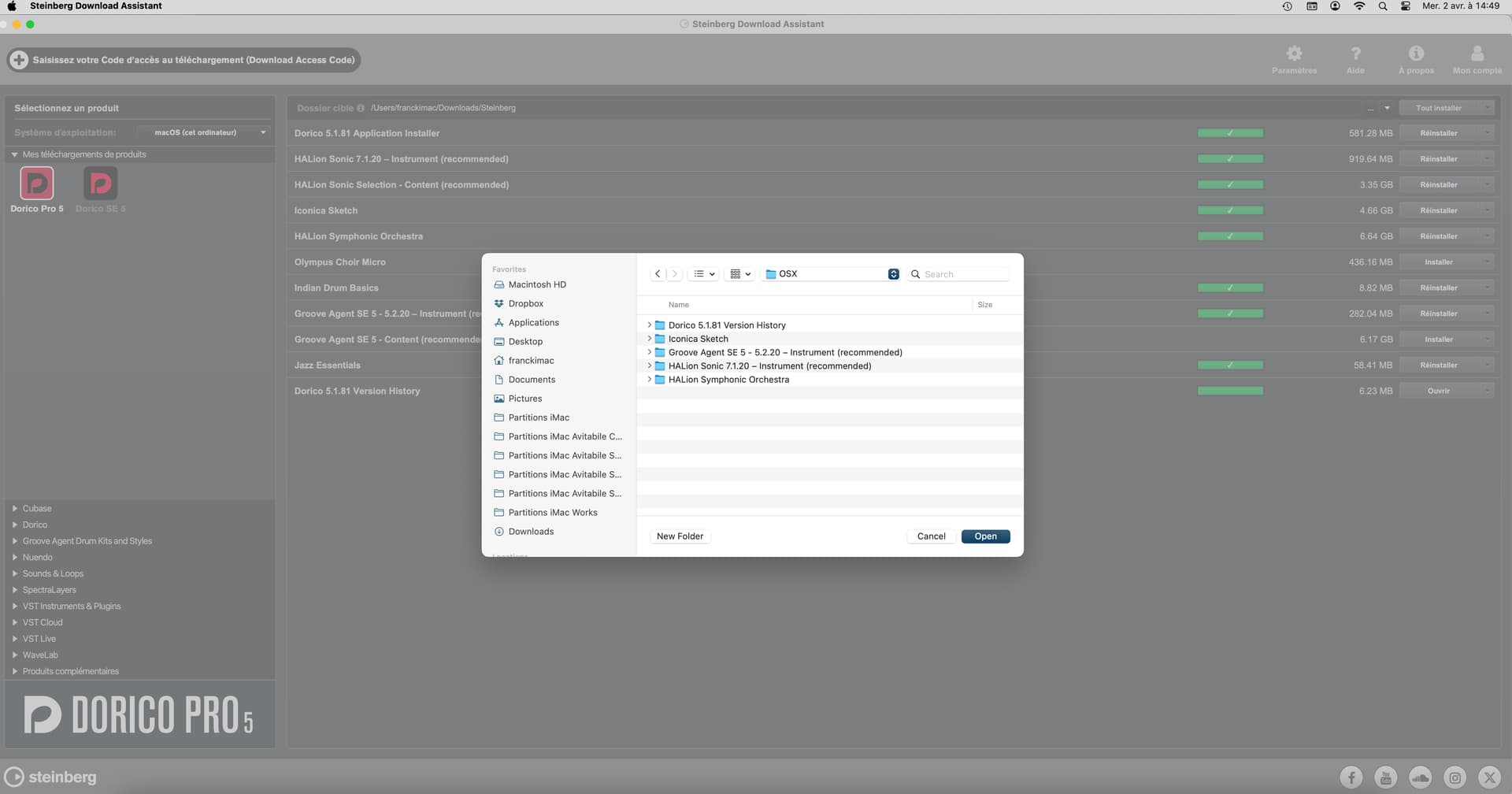Open the Système d'exploitation macOS dropdown
This screenshot has width=1512, height=794.
point(203,132)
